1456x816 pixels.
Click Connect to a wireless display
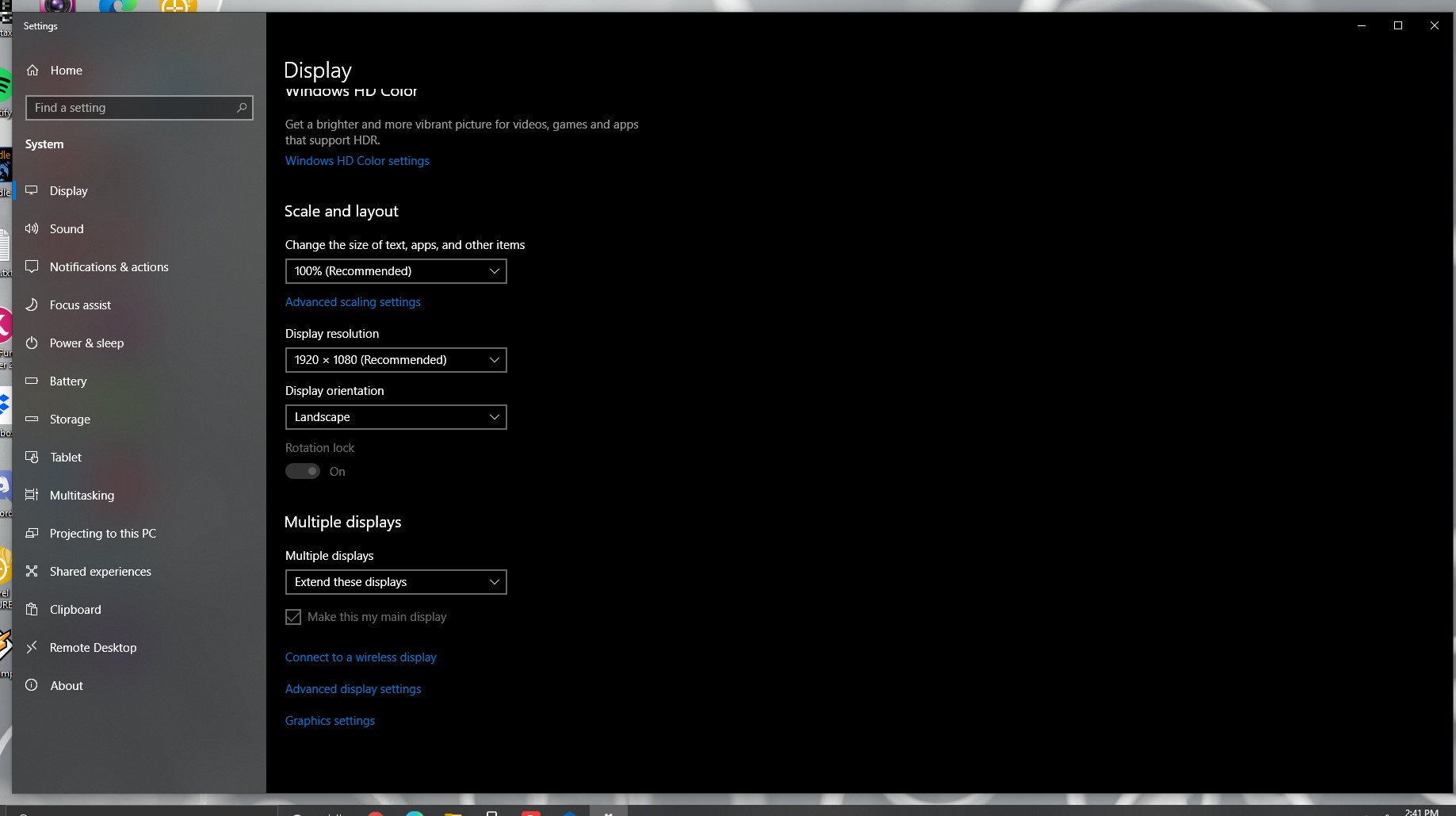[361, 657]
